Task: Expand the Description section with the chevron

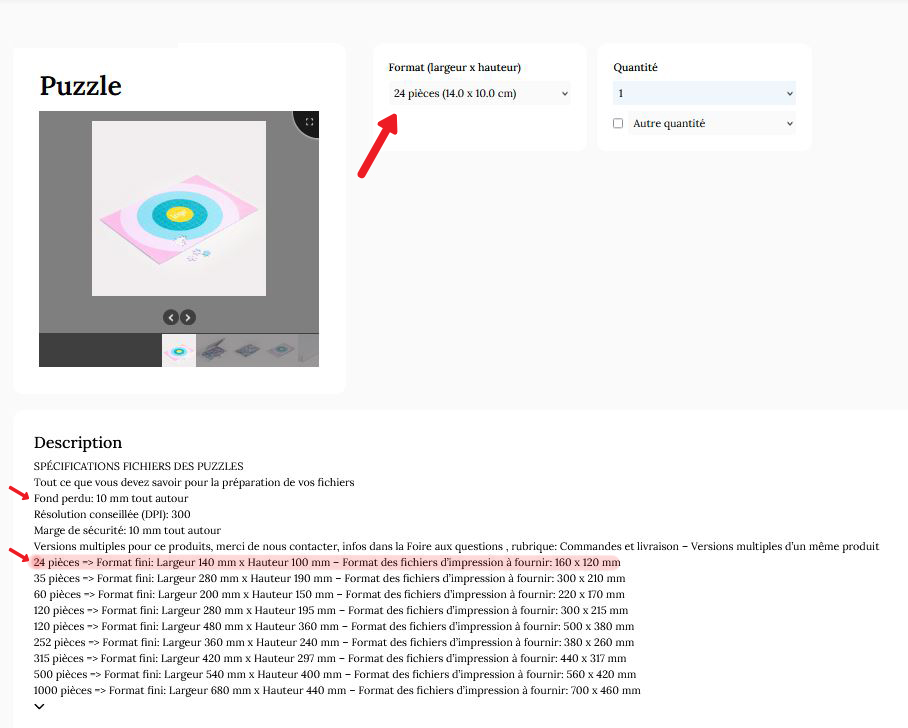Action: (40, 707)
